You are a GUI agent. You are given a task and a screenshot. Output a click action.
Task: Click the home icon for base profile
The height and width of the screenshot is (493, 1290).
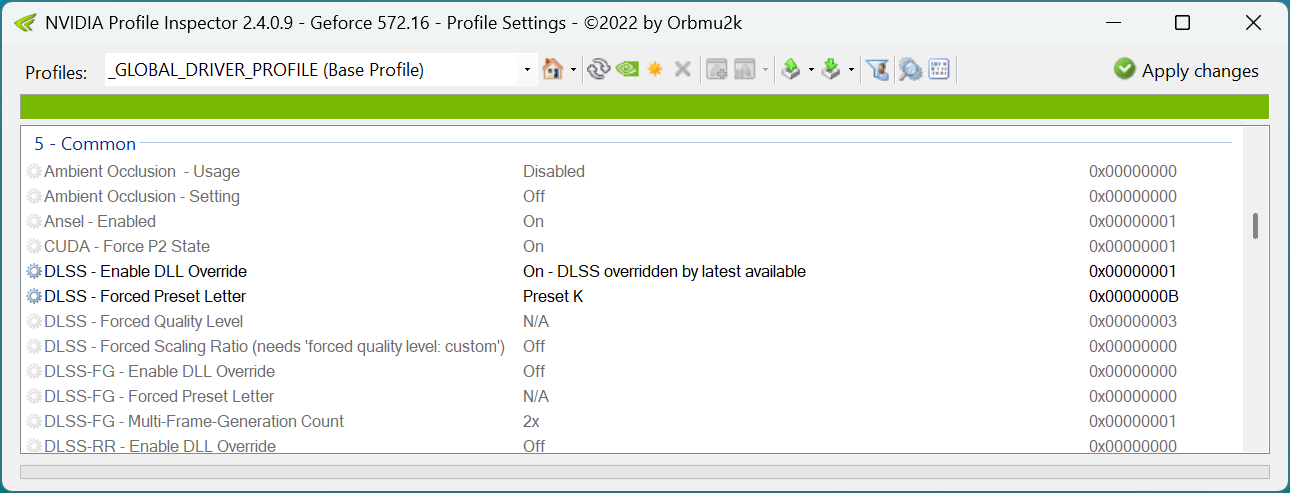point(551,70)
